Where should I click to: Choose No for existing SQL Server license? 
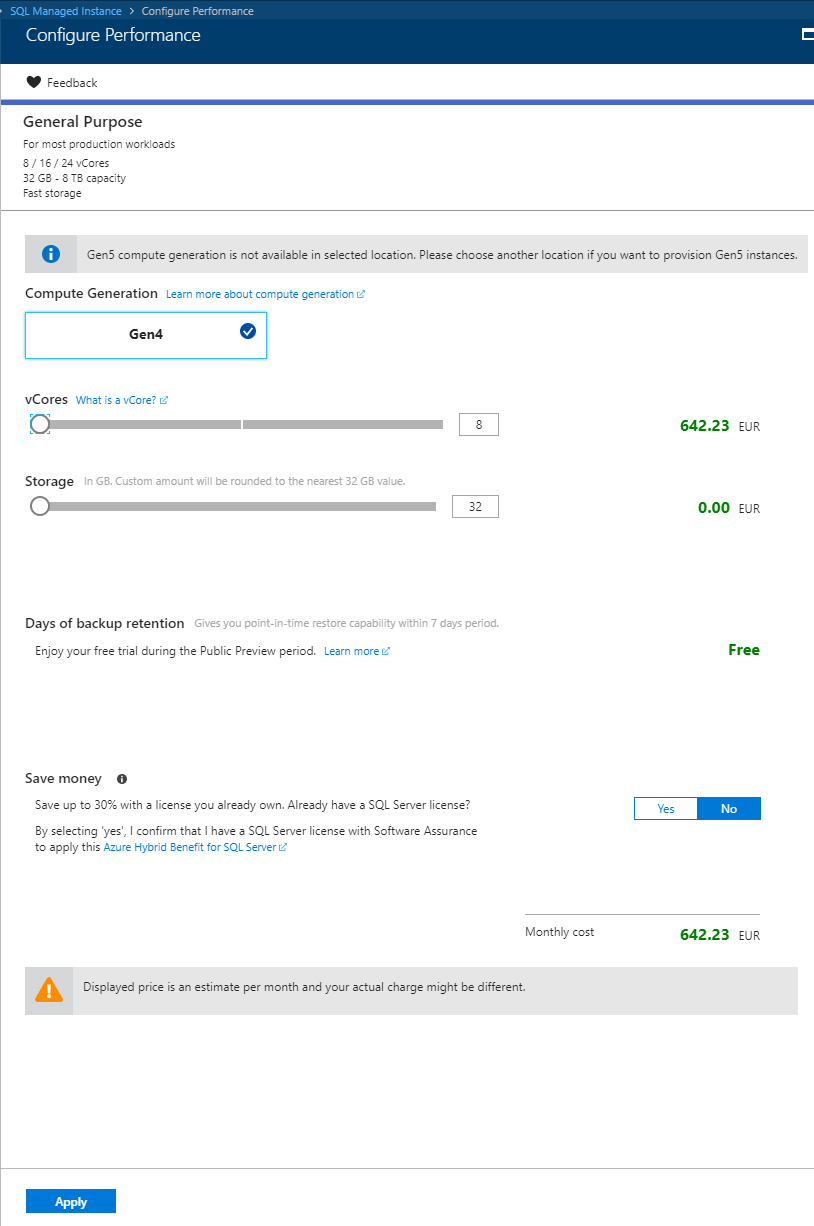click(x=728, y=808)
